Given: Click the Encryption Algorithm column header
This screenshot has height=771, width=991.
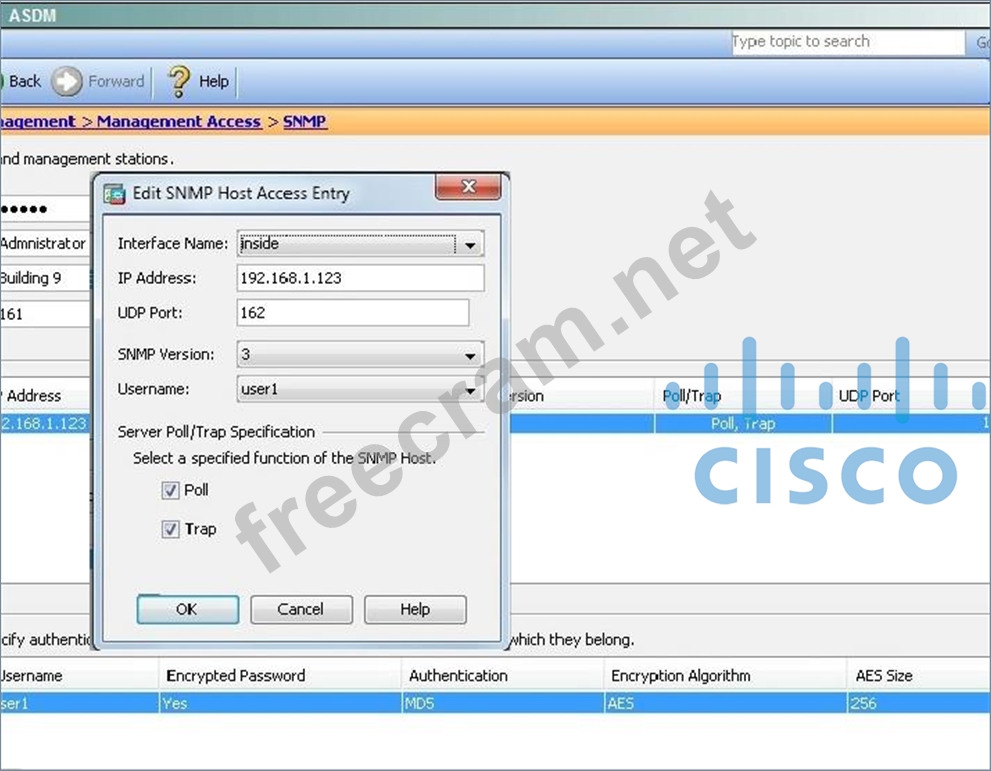Looking at the screenshot, I should pyautogui.click(x=680, y=676).
